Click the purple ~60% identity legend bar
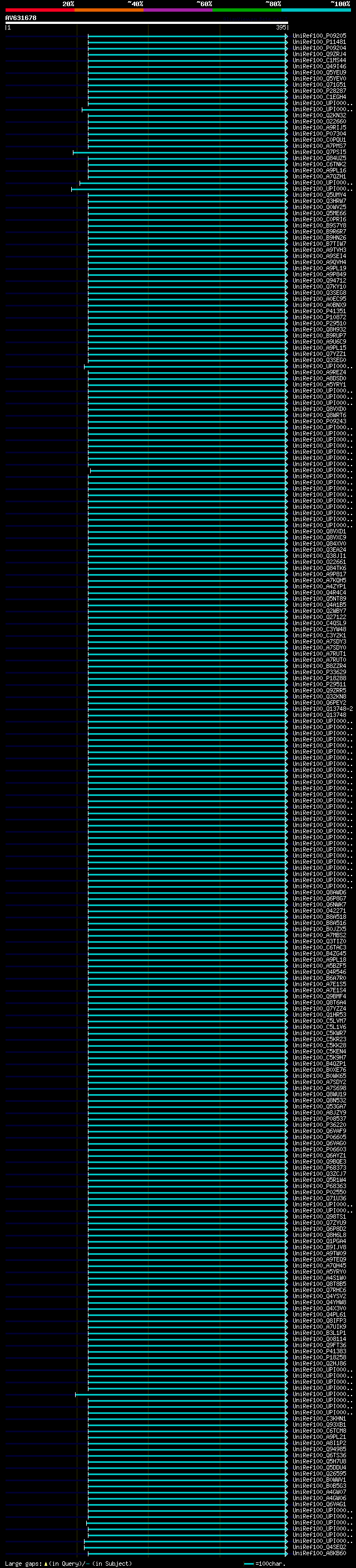Viewport: 356px width, 1568px height. tap(177, 10)
